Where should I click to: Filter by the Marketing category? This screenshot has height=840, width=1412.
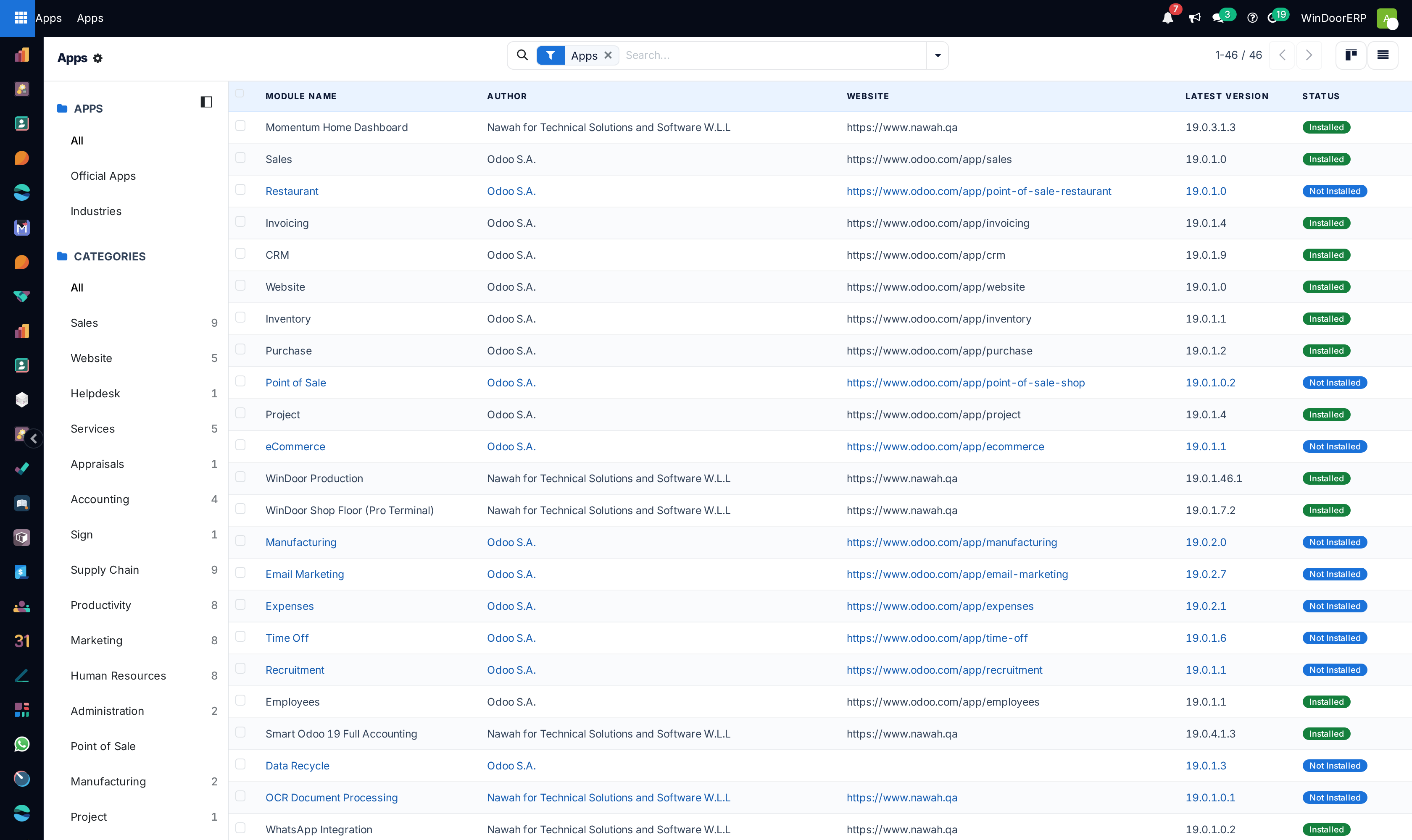[x=96, y=641]
